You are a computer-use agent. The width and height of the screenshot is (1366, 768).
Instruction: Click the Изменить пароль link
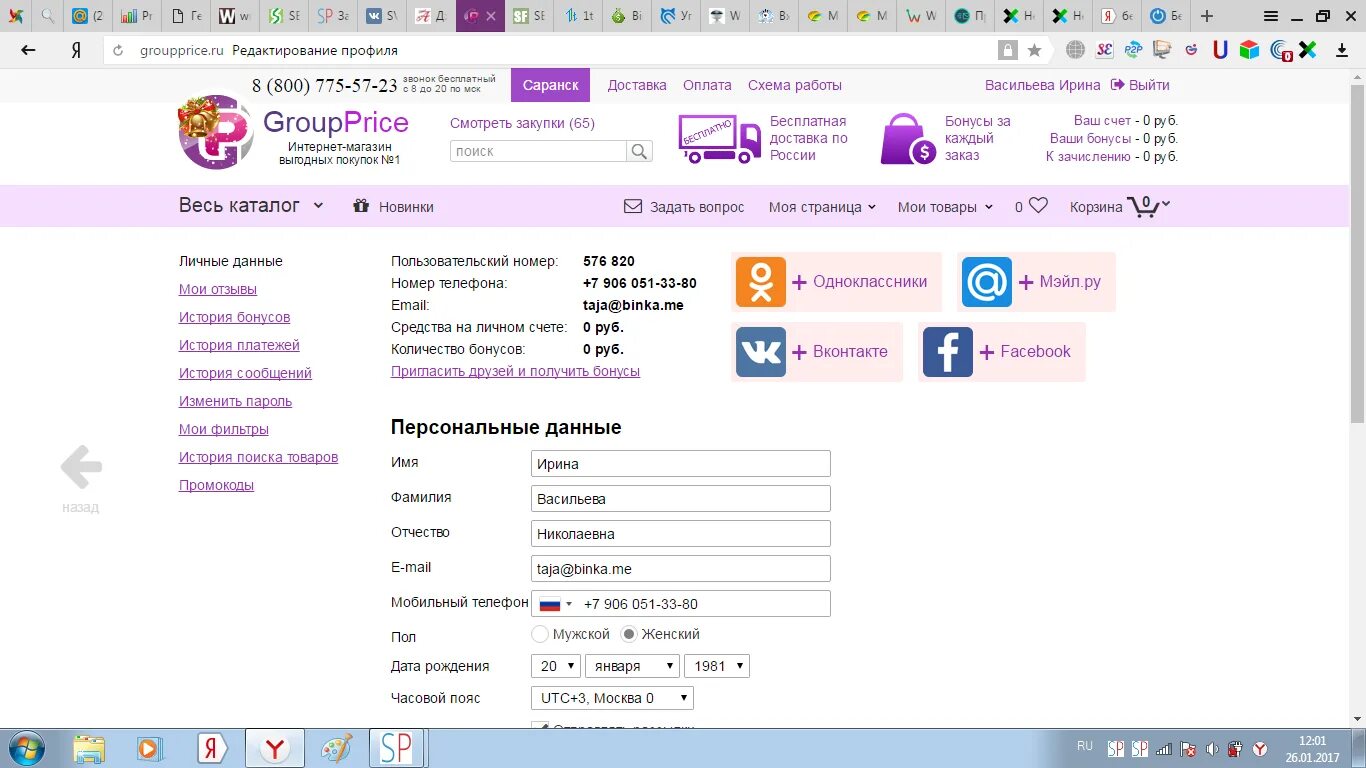click(x=234, y=401)
